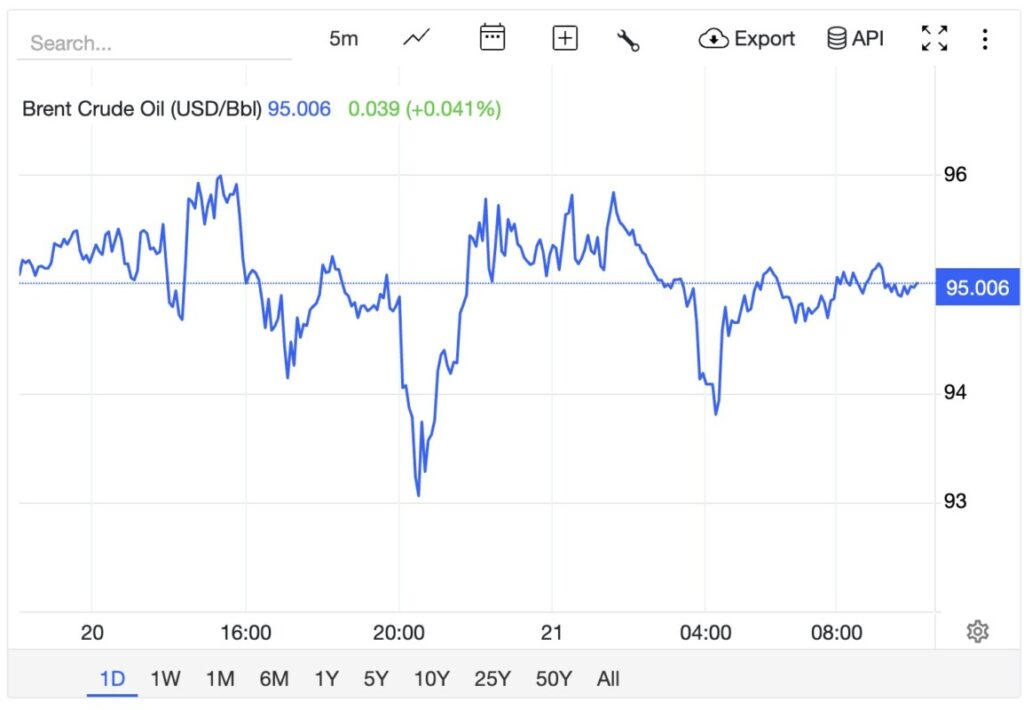Click the cloud Export icon
The image size is (1024, 710).
pos(712,38)
